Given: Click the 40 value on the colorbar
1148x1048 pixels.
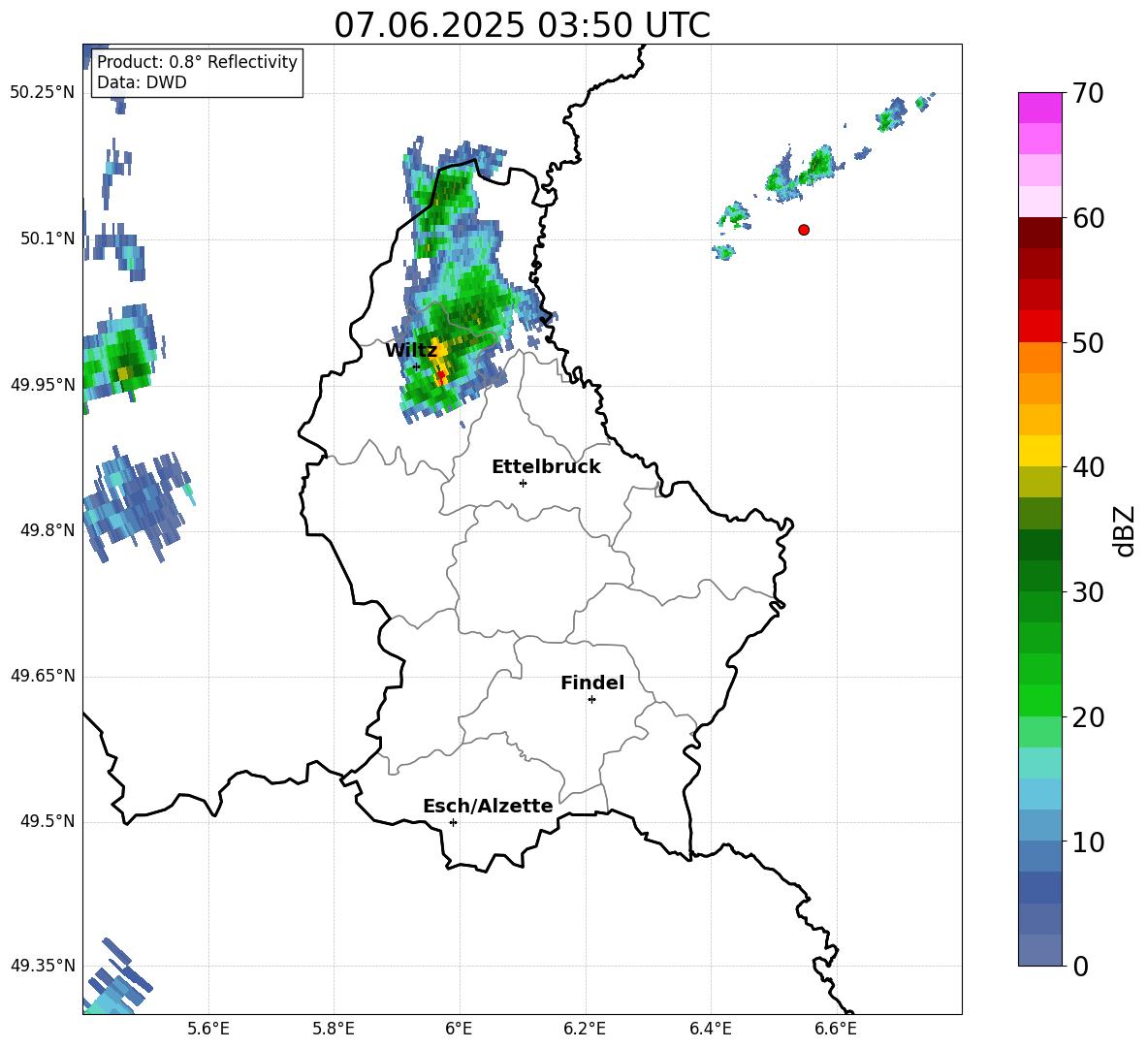Looking at the screenshot, I should 1088,467.
